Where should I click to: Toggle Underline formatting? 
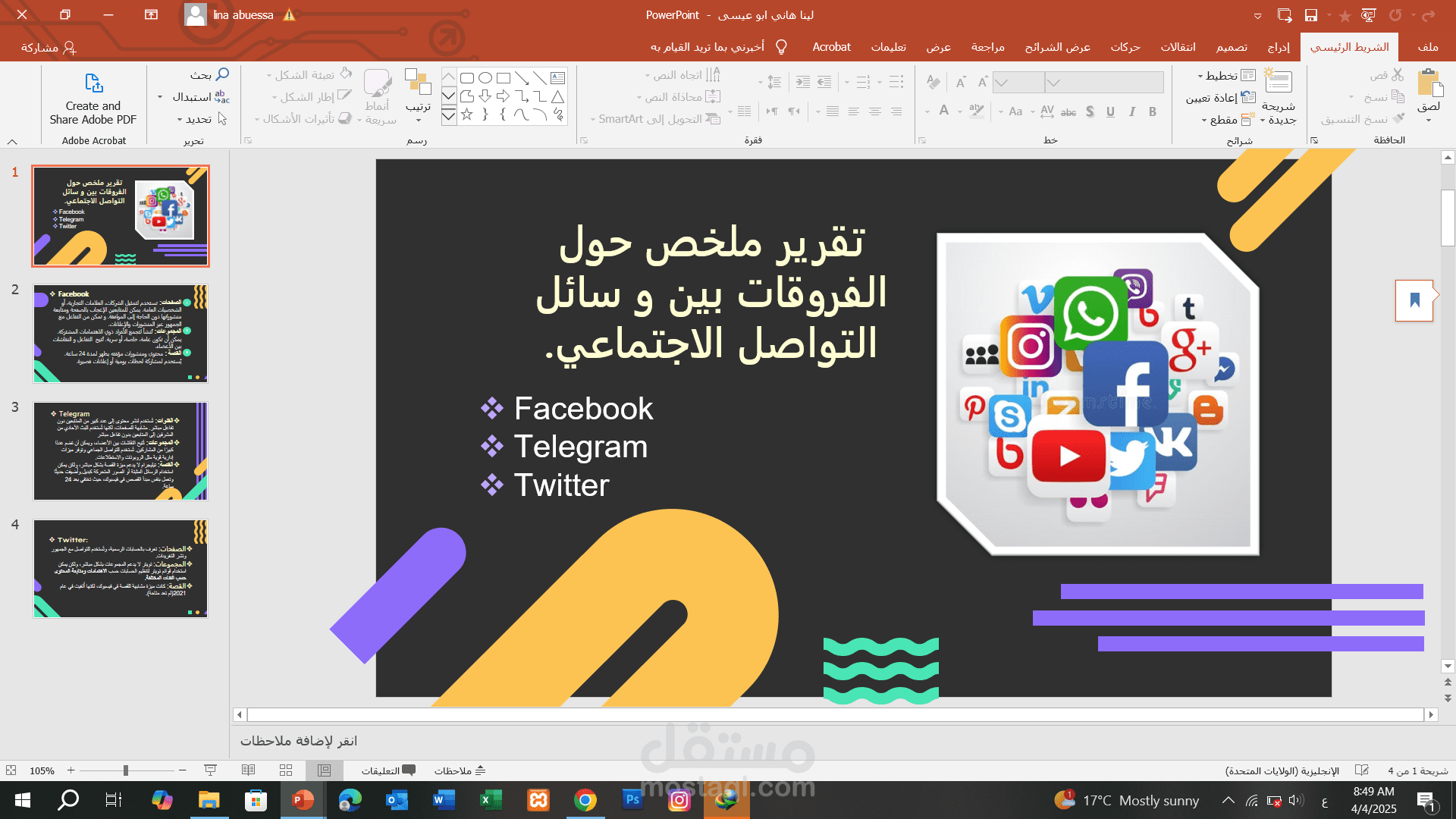pos(1110,111)
